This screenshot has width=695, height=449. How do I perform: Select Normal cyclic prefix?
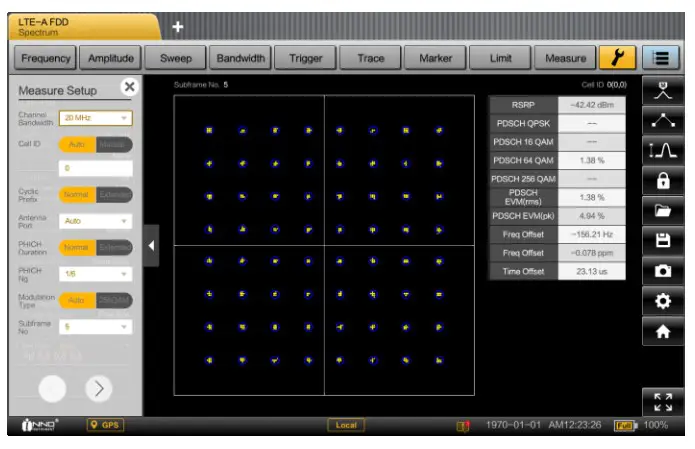[77, 195]
